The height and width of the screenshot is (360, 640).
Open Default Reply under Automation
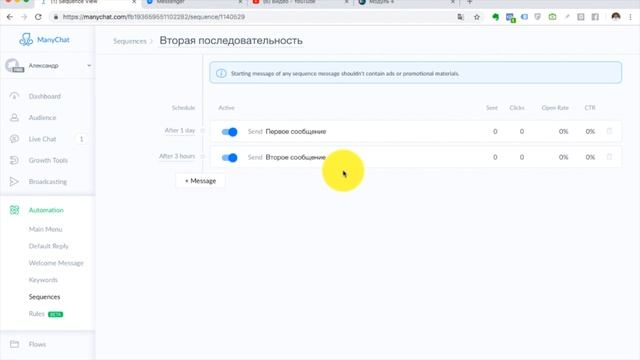(49, 246)
